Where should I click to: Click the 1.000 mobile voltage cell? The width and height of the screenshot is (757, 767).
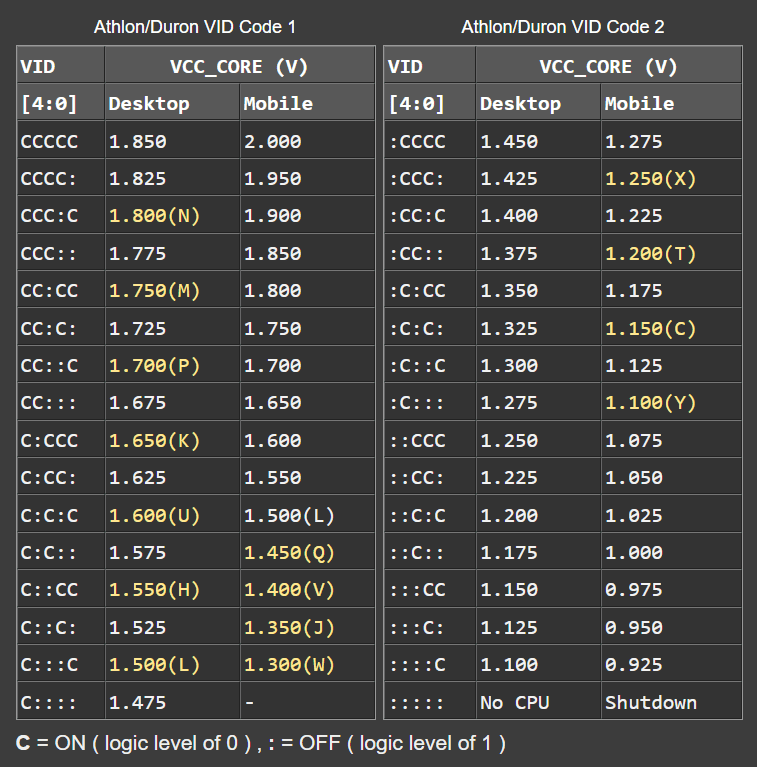click(x=671, y=553)
